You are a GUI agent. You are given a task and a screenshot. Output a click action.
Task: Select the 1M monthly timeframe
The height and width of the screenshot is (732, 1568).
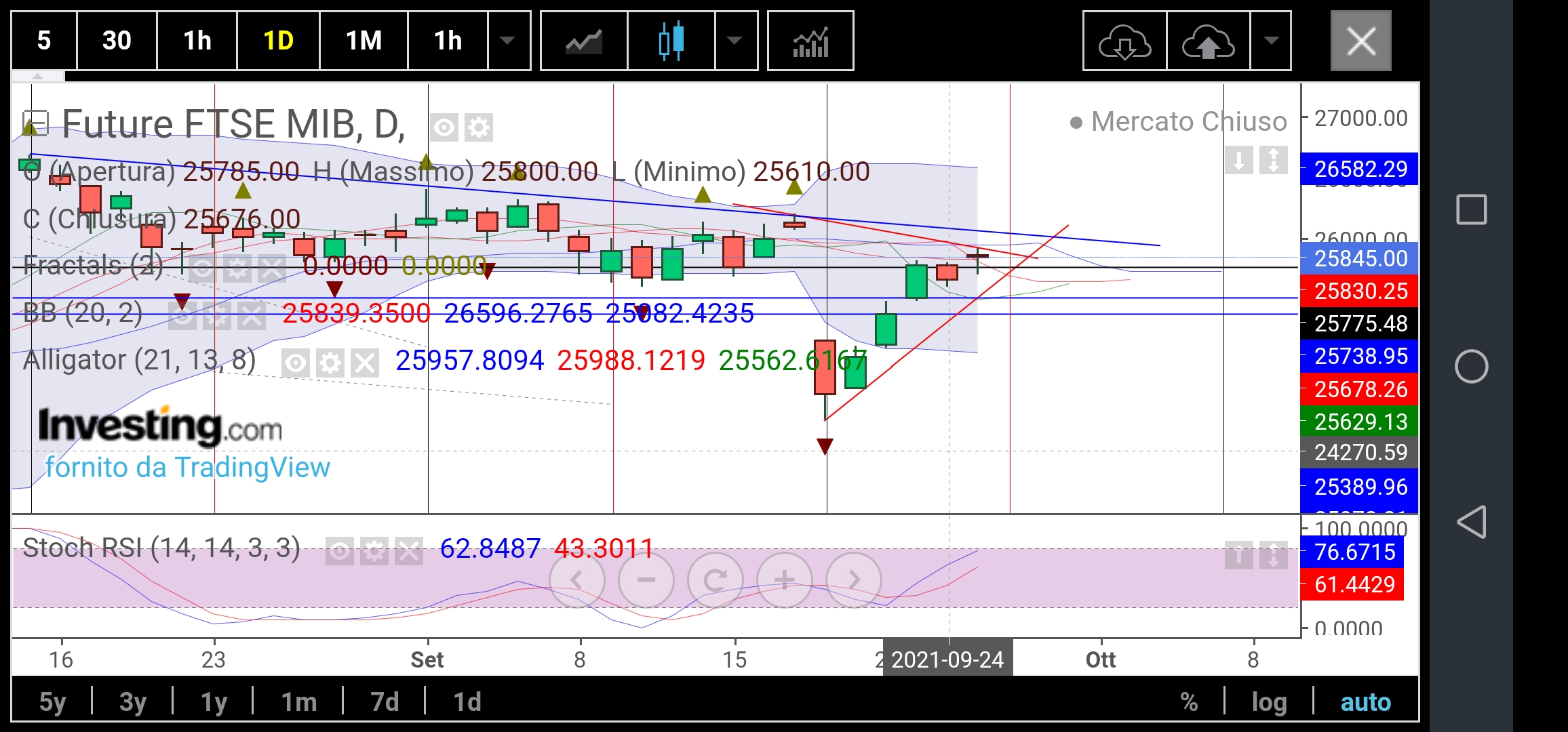pyautogui.click(x=364, y=41)
